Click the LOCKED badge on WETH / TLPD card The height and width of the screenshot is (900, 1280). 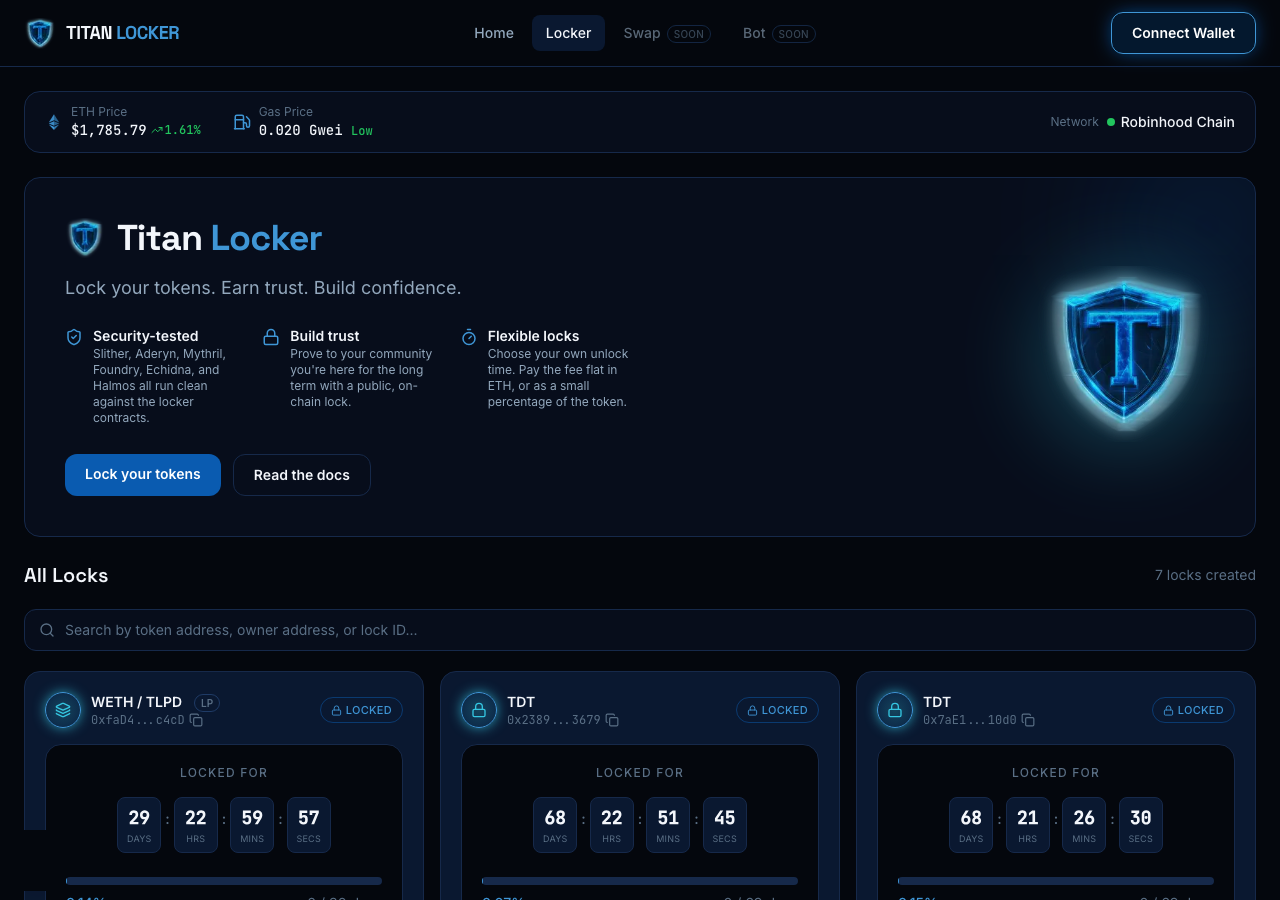361,710
